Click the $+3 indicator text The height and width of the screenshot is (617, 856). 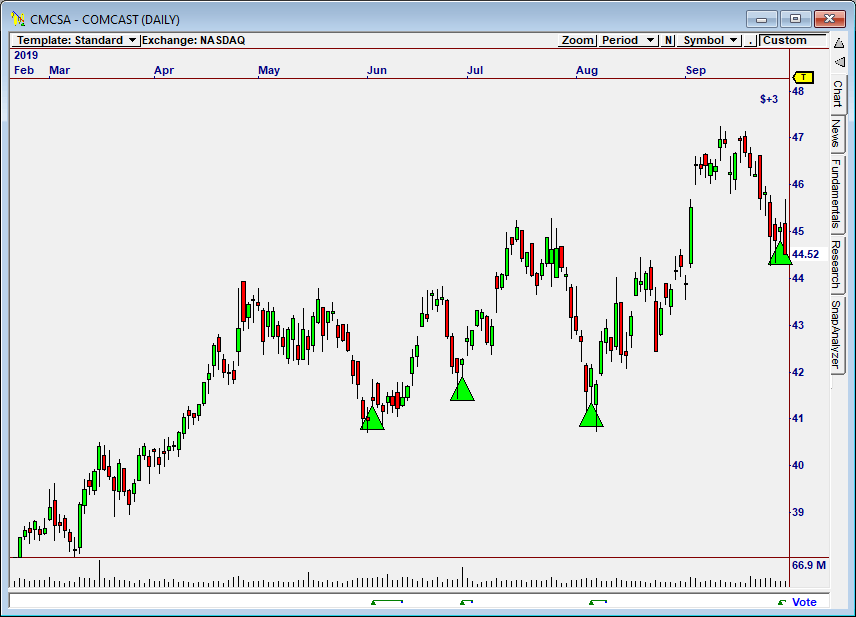[769, 99]
